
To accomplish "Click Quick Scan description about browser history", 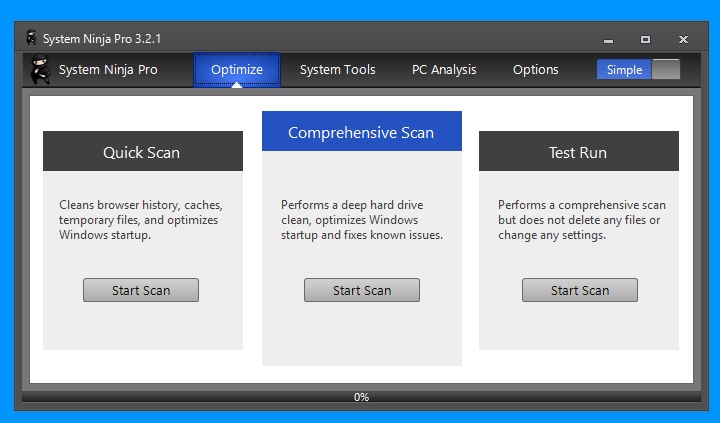I will point(141,220).
